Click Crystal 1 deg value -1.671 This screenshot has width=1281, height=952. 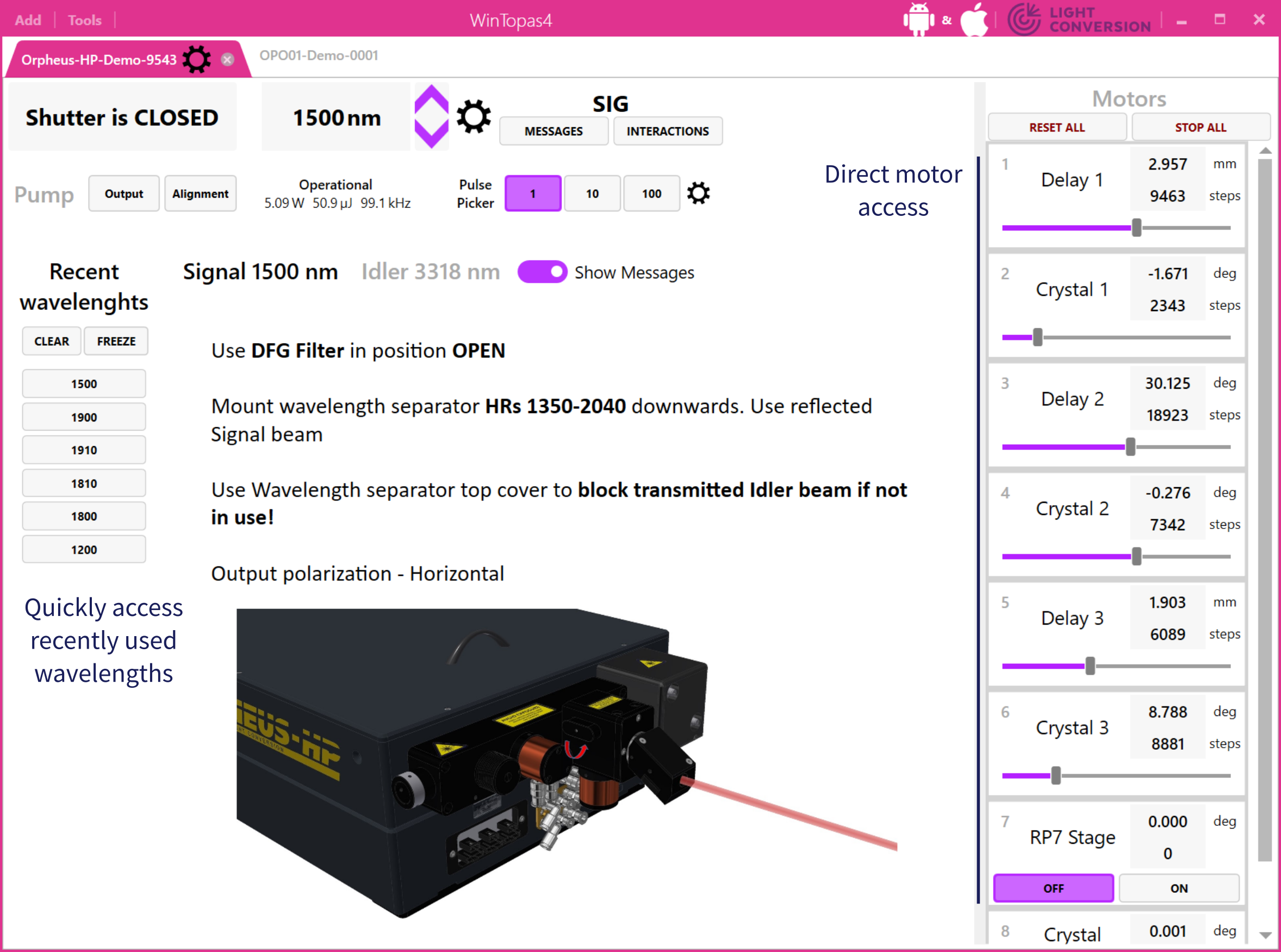[1167, 273]
